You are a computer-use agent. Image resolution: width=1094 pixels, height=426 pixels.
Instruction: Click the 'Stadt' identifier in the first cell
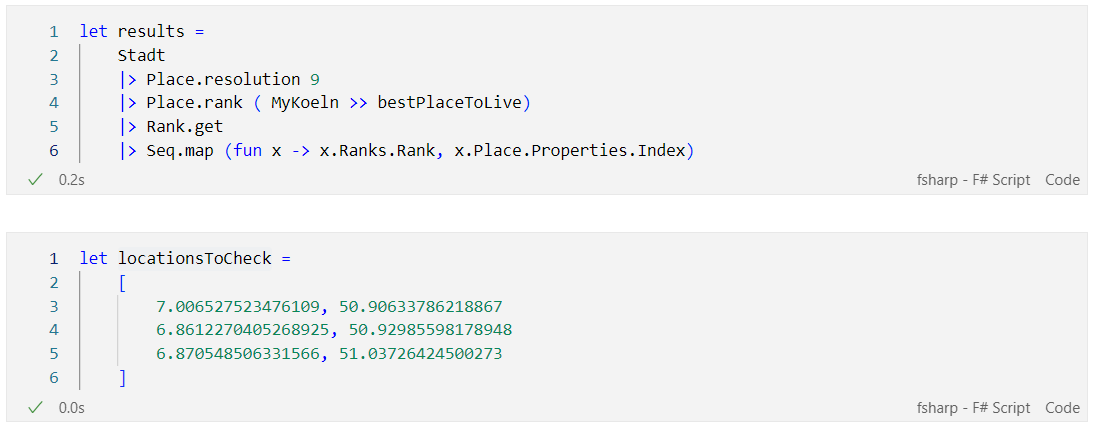click(x=142, y=55)
